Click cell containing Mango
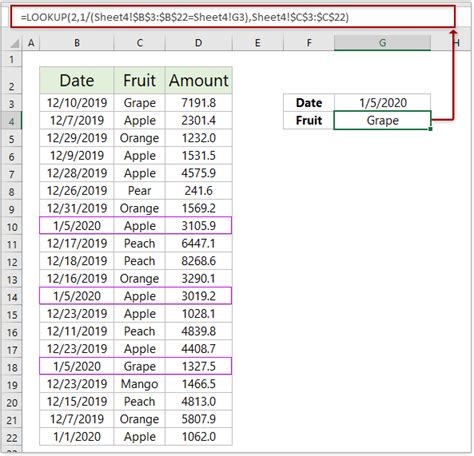The height and width of the screenshot is (456, 474). pyautogui.click(x=139, y=384)
